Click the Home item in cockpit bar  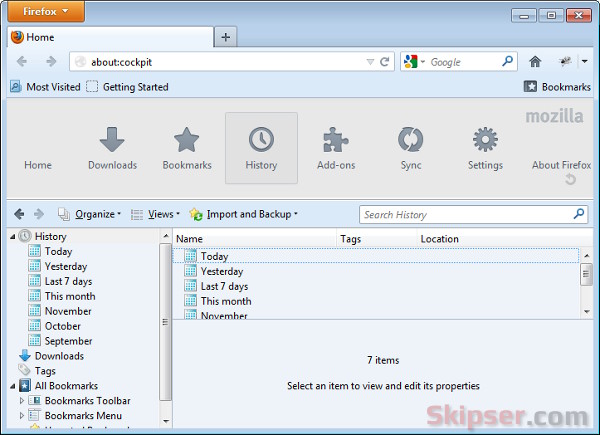pos(38,165)
